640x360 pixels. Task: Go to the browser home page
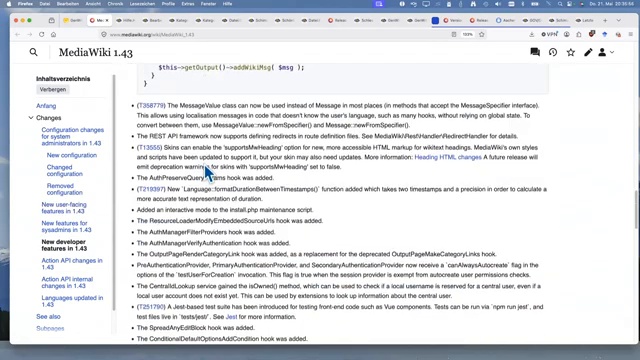53,35
